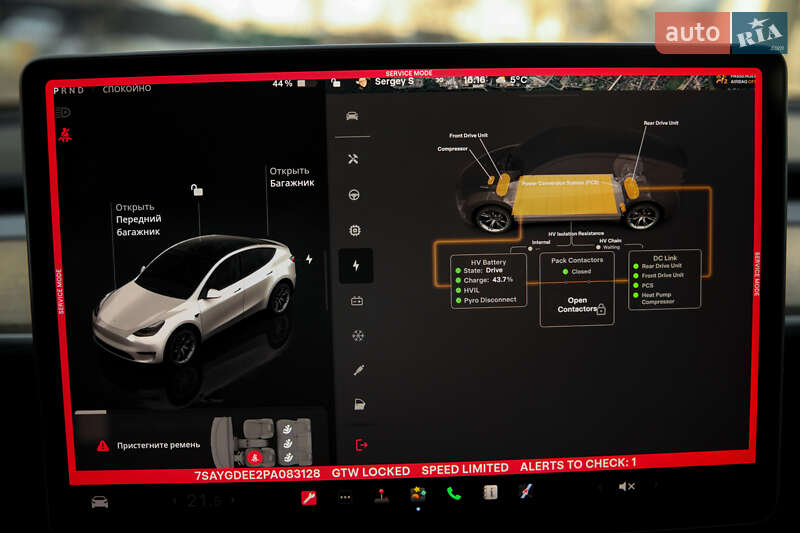
Task: Open the chassis gear-shaped service section
Action: (355, 231)
